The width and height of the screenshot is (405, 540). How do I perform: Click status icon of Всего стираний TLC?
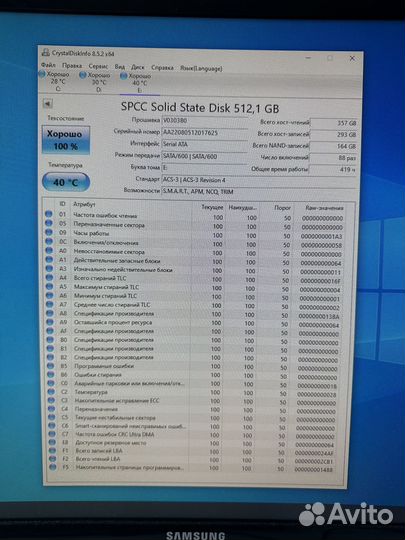50,277
